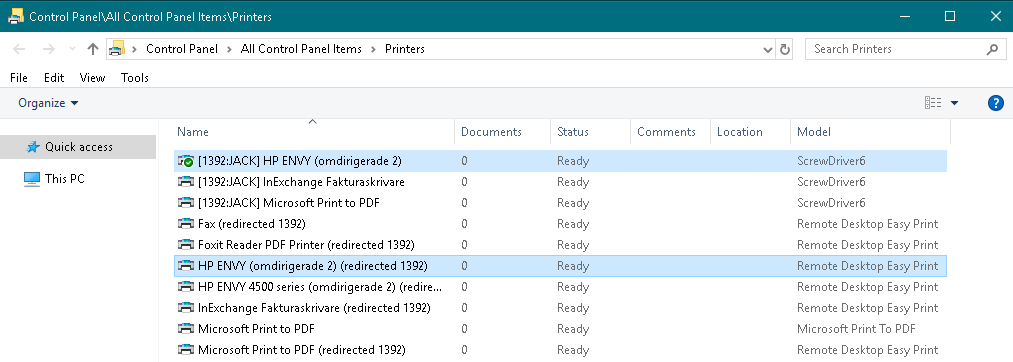Open the Organize dropdown
Screen dimensions: 1013x362
click(x=48, y=103)
